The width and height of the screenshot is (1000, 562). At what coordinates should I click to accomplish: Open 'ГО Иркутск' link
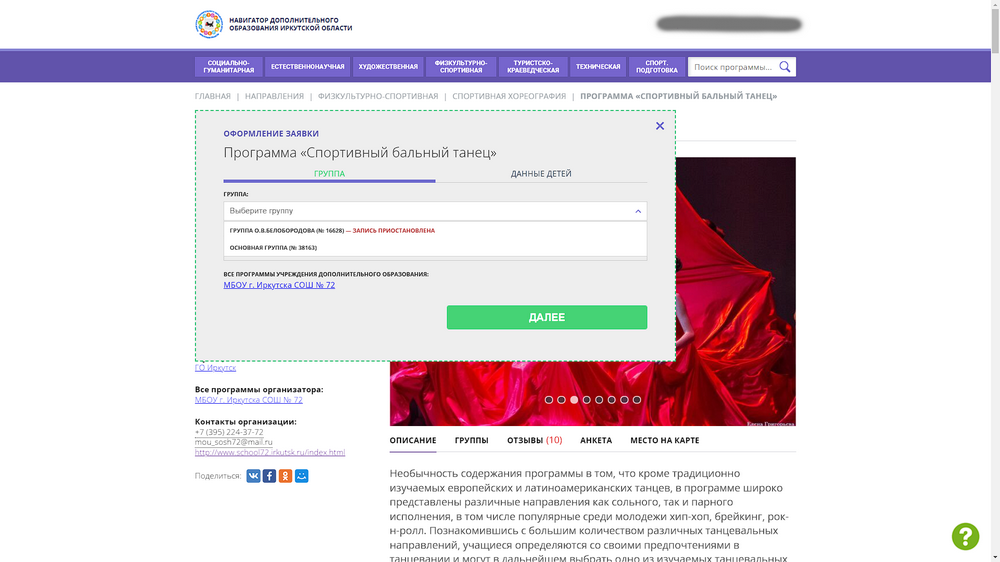pos(215,367)
